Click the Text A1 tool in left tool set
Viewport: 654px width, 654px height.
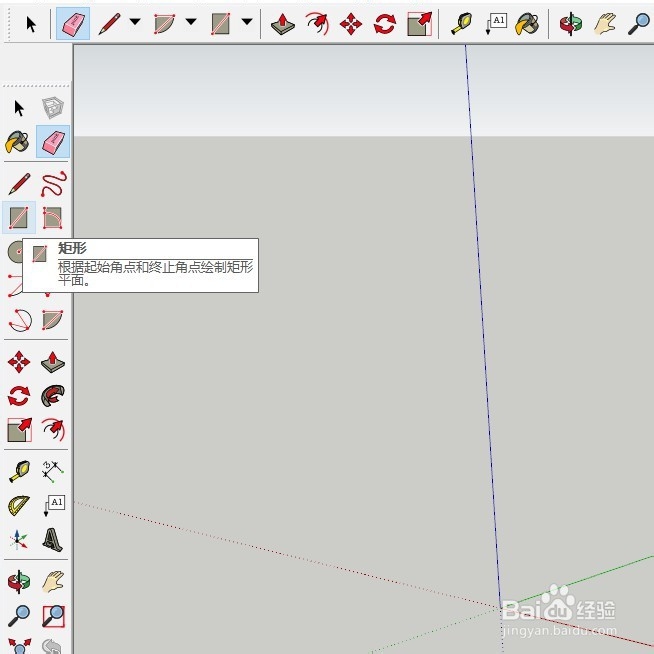point(53,506)
